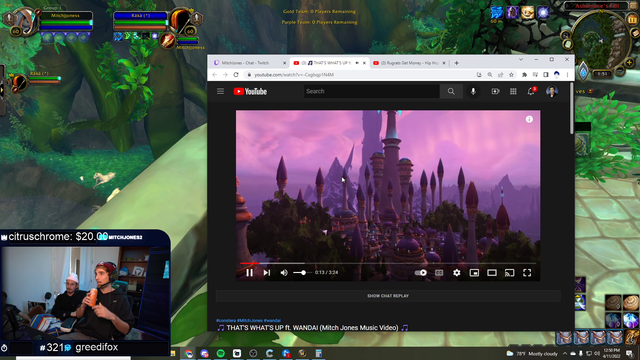Click the Chrome address bar URL
Image resolution: width=640 pixels, height=360 pixels.
(294, 75)
